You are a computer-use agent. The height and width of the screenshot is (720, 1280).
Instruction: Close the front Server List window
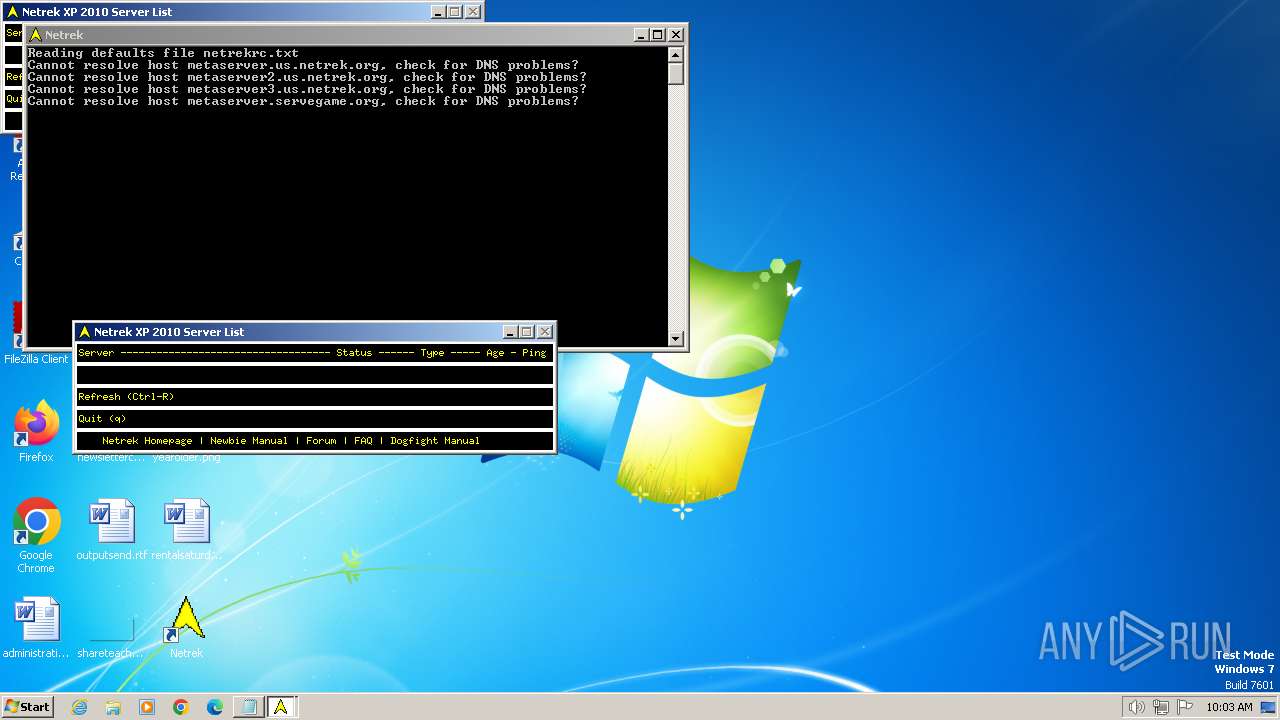tap(545, 332)
